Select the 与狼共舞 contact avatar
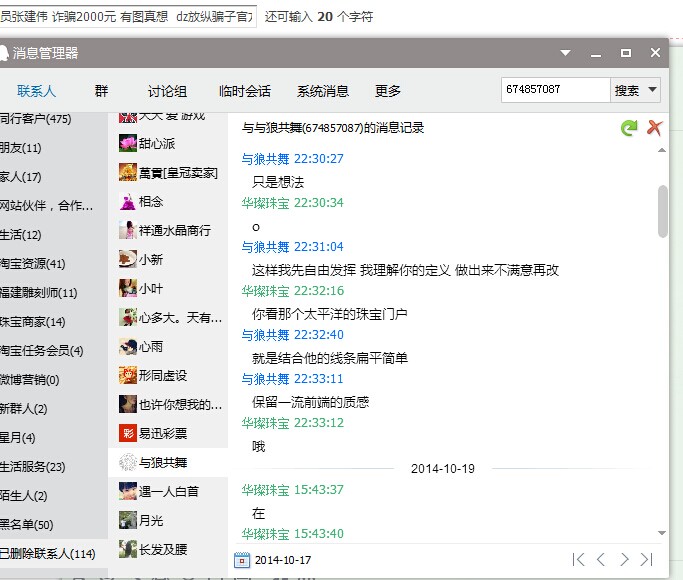 (x=128, y=462)
